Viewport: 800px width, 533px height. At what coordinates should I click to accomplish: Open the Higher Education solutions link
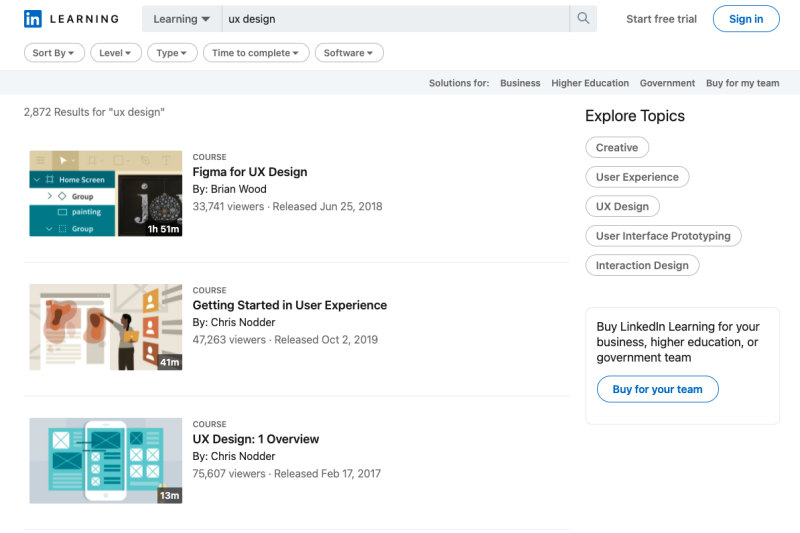[590, 83]
